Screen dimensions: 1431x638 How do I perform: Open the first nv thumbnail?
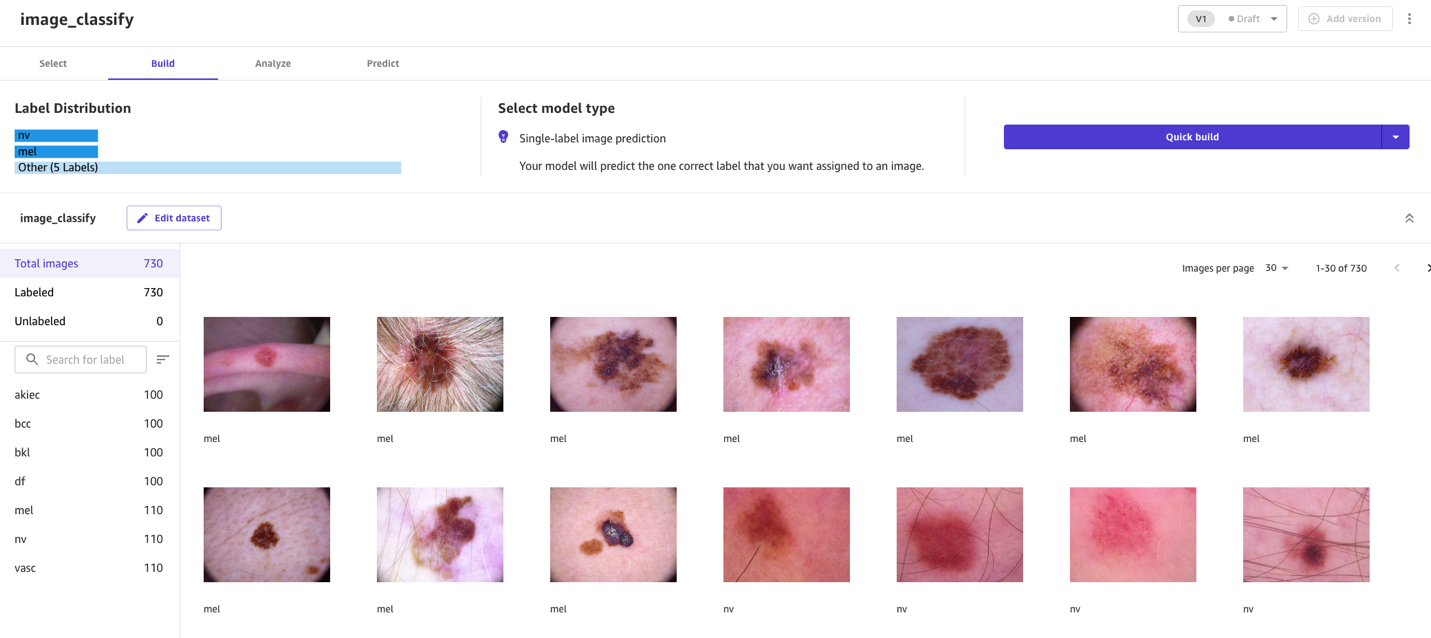(x=786, y=534)
